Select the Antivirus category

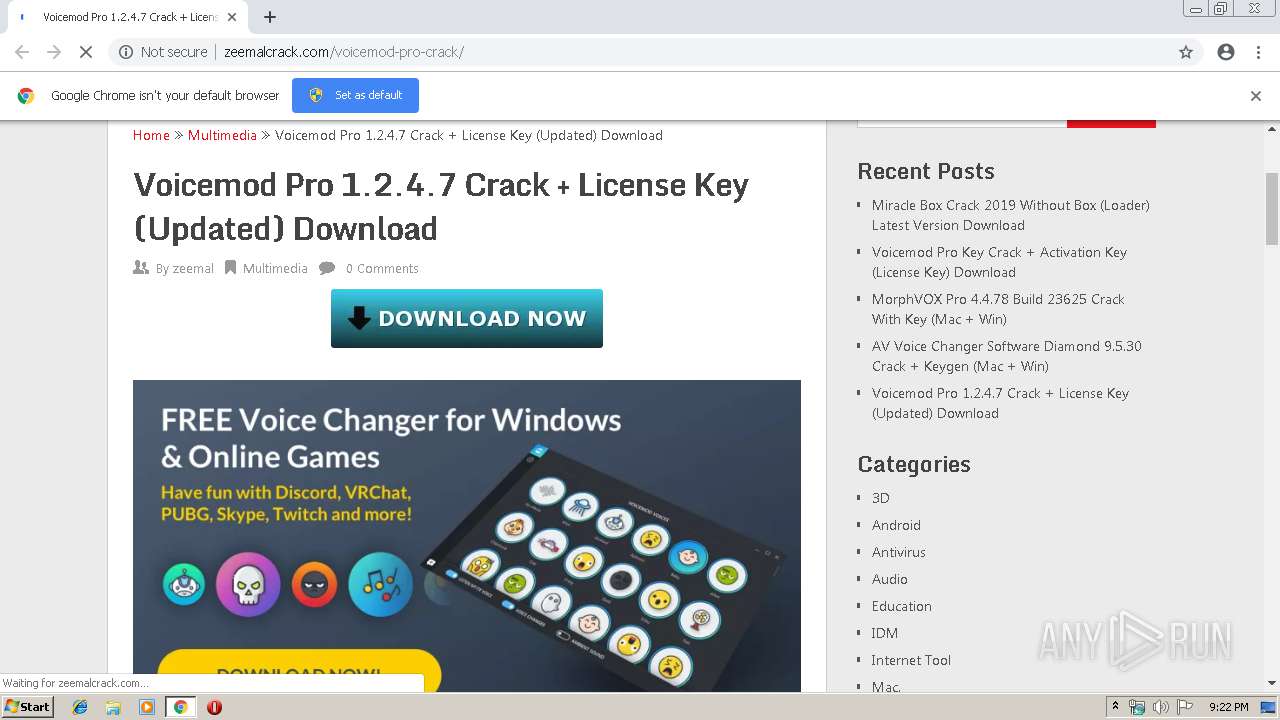click(898, 552)
